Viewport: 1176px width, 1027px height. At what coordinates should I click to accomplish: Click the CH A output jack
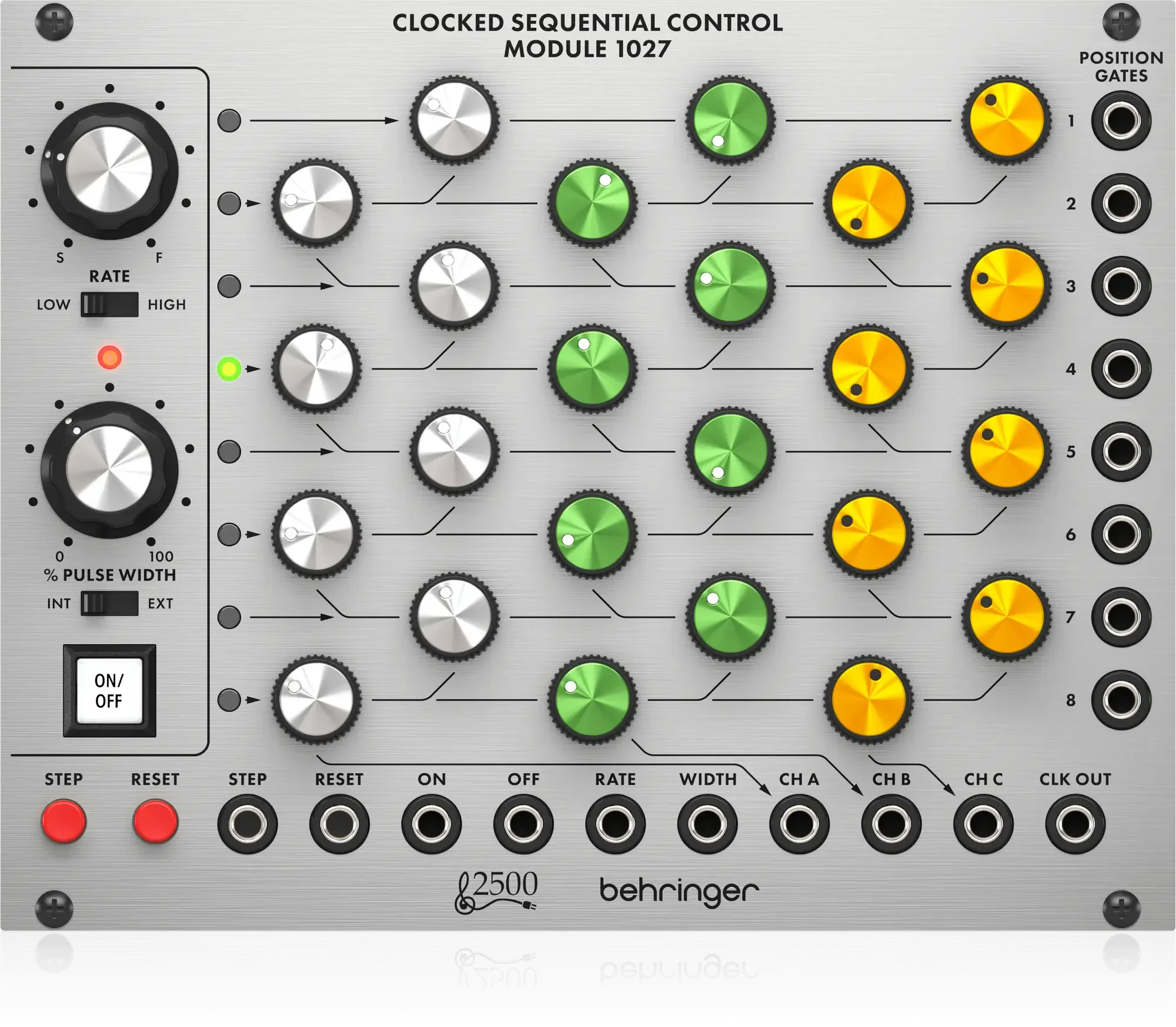pos(800,823)
